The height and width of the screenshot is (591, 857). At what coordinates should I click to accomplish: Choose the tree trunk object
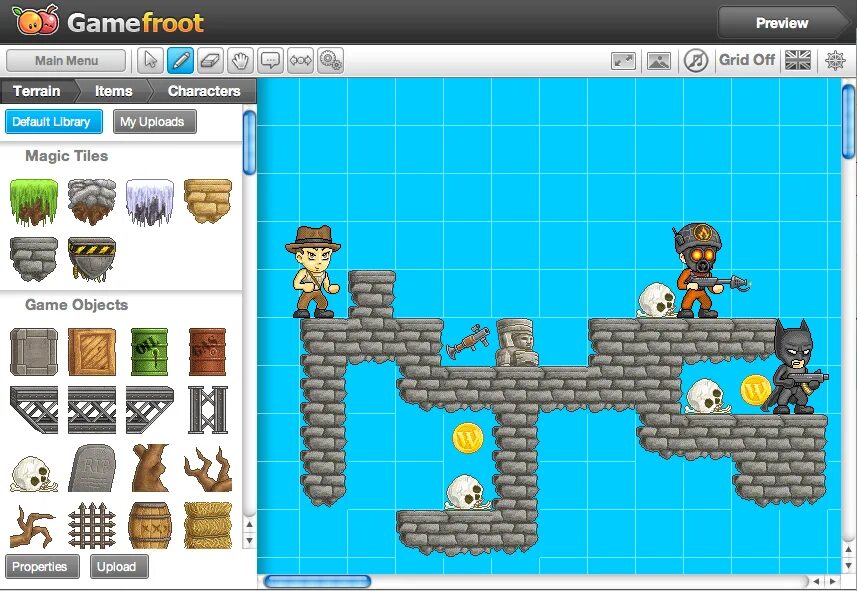click(150, 468)
